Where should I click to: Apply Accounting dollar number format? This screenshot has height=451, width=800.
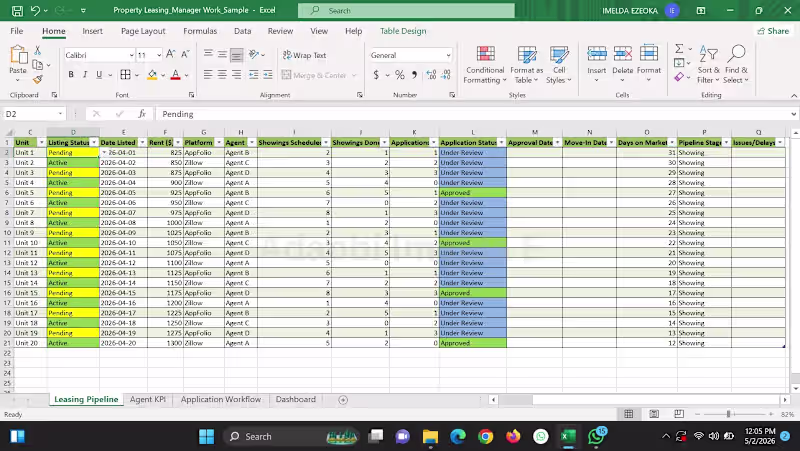point(377,75)
